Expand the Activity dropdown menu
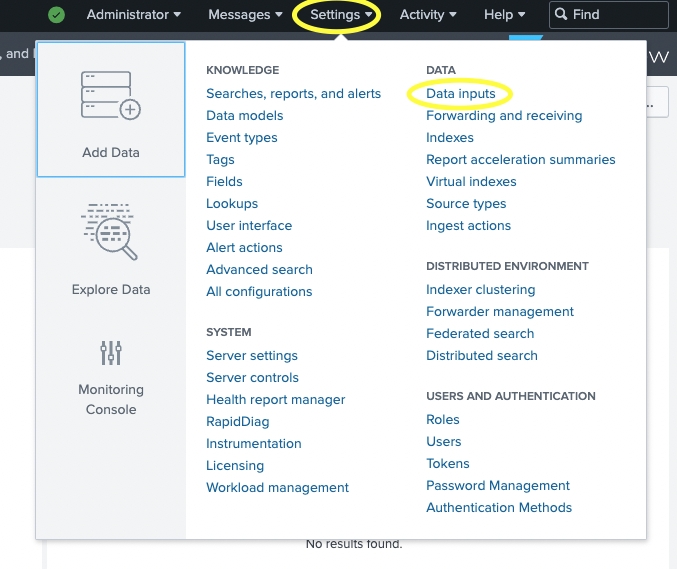677x569 pixels. click(428, 15)
